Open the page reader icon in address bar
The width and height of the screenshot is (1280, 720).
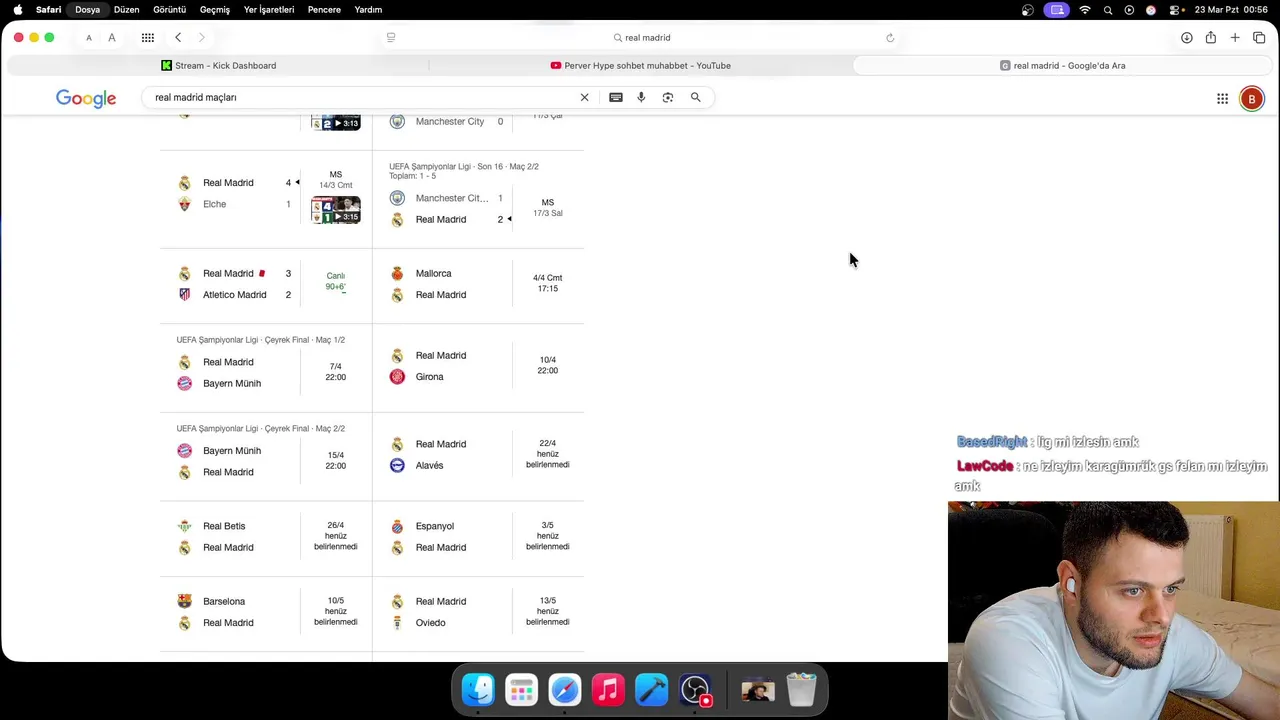[391, 37]
